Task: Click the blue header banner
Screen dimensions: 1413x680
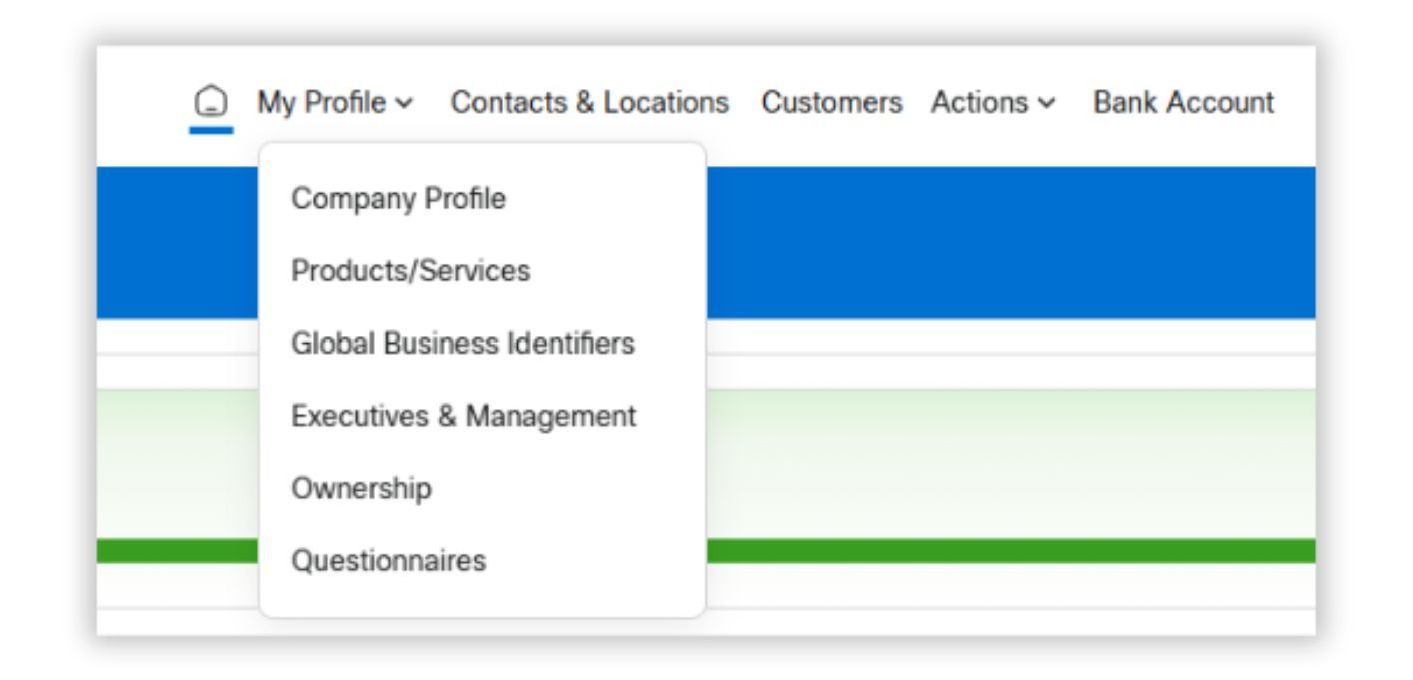Action: pyautogui.click(x=1000, y=242)
